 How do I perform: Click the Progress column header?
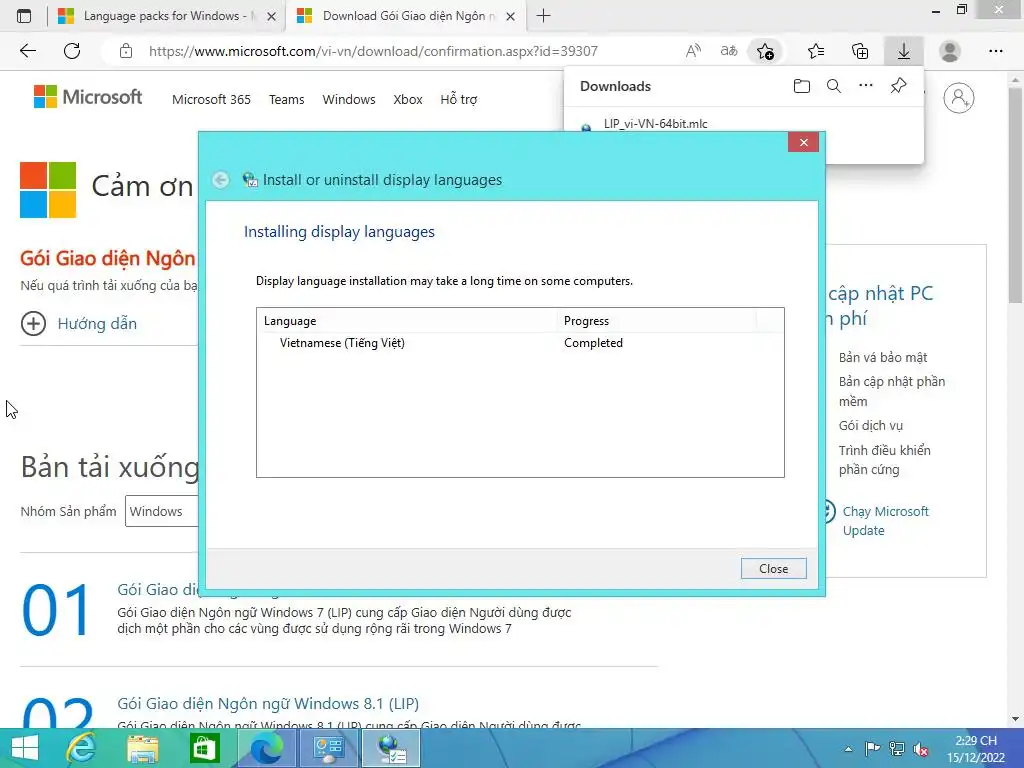656,321
